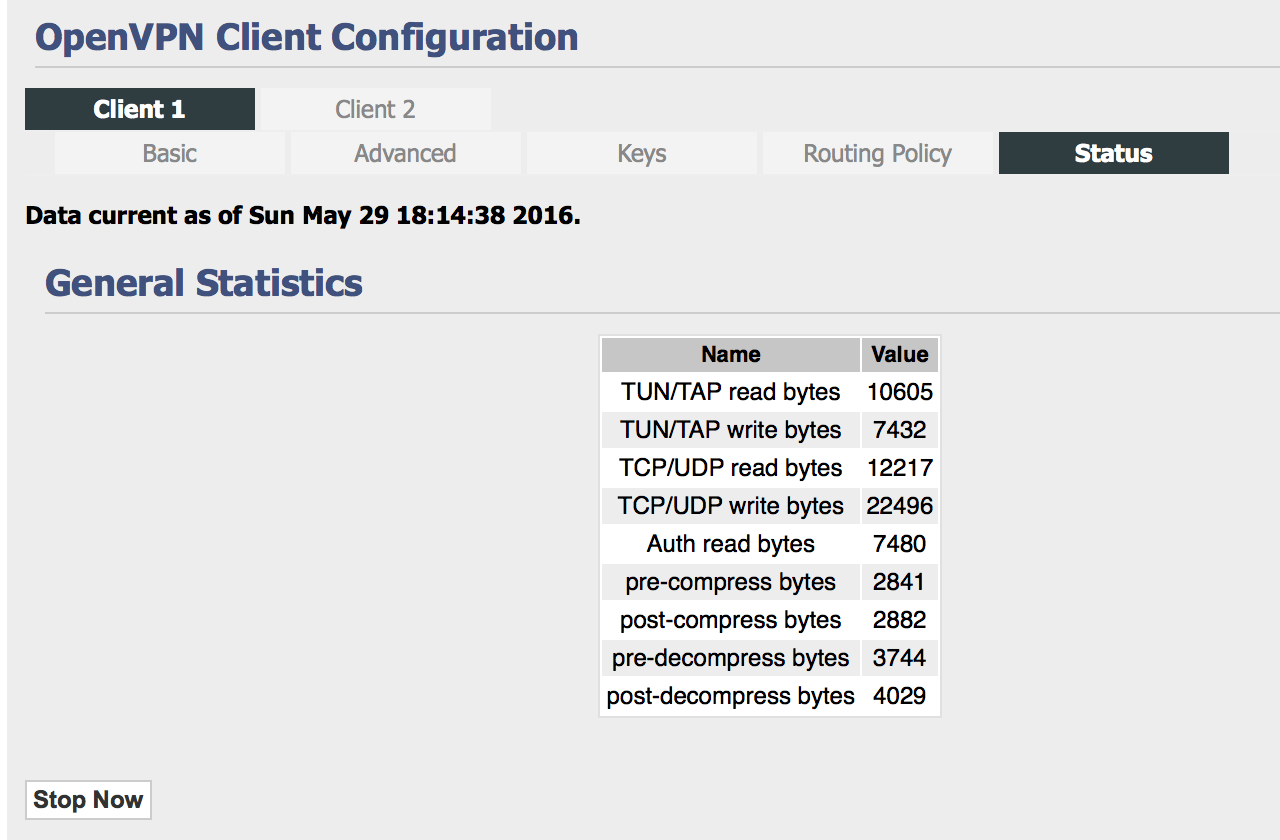Open the Client 2 tab
Viewport: 1280px width, 840px height.
(375, 109)
